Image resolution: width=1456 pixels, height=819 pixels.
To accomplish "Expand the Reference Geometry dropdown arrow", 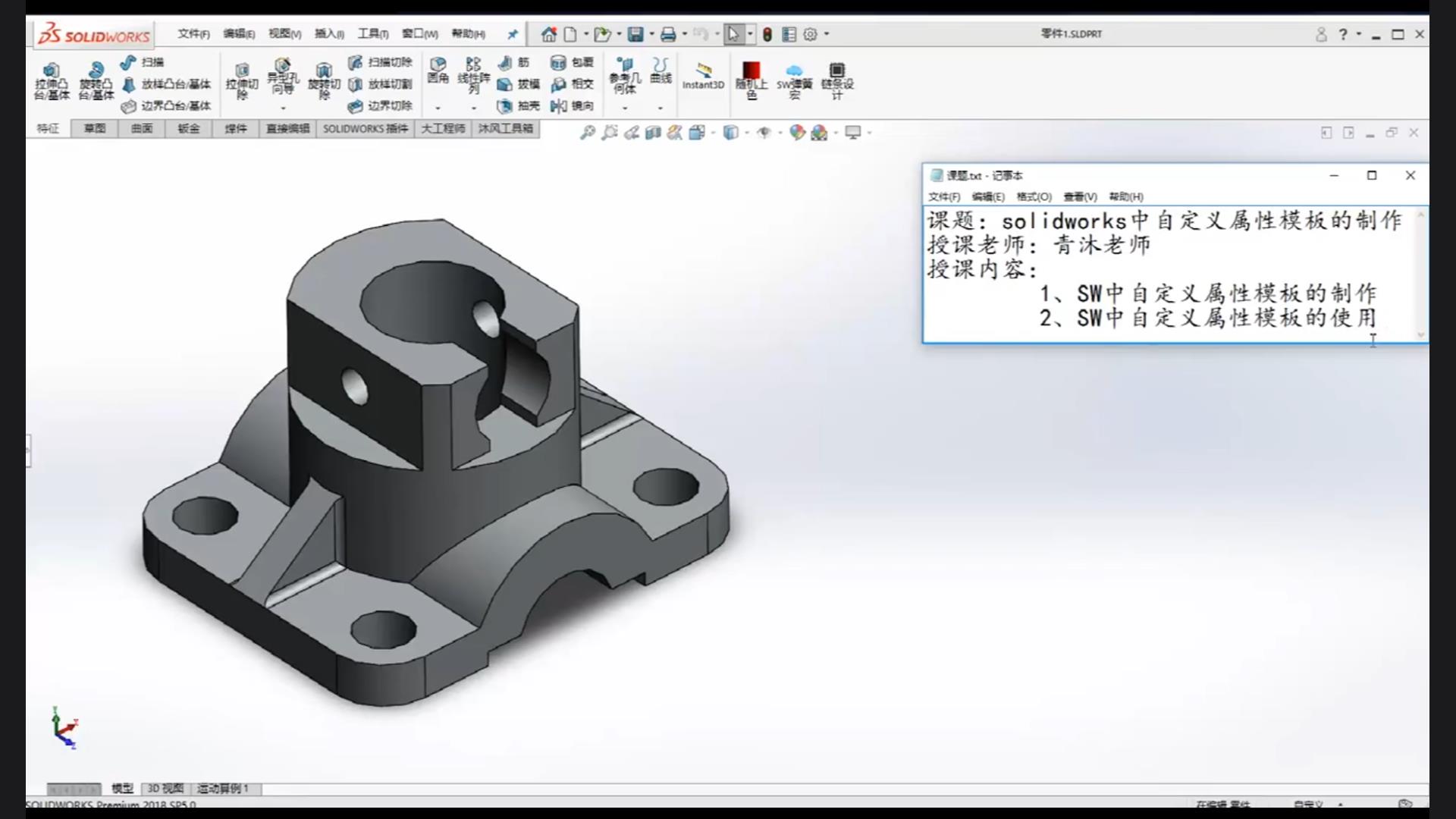I will [625, 108].
